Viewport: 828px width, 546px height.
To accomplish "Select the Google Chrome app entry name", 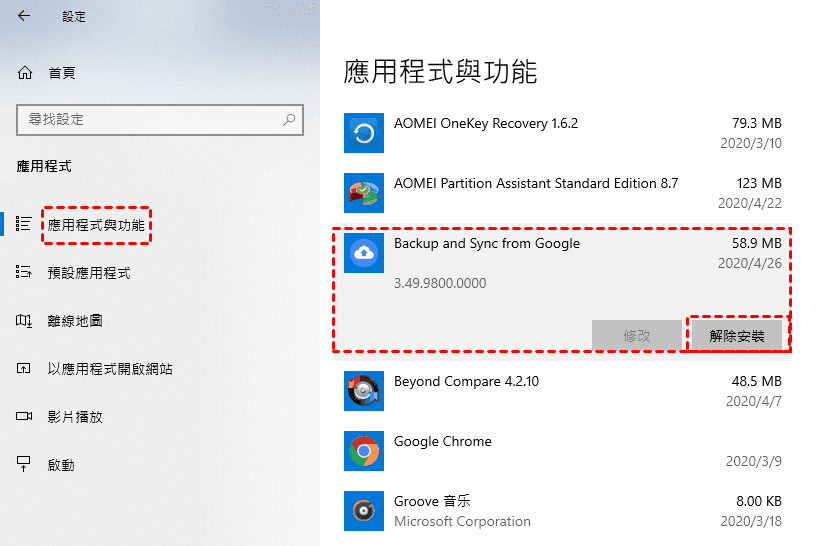I will pyautogui.click(x=443, y=441).
